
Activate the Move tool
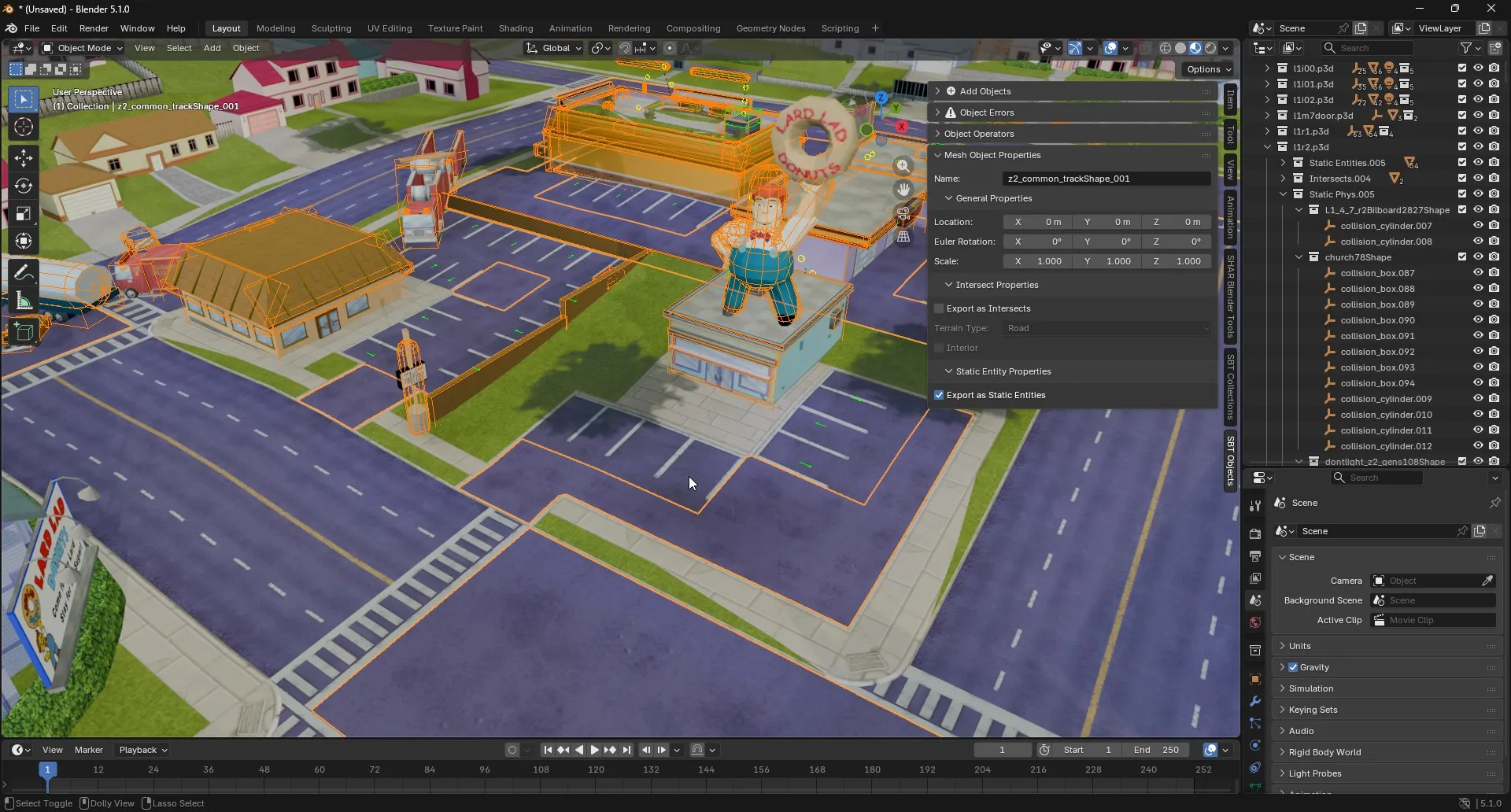click(x=24, y=158)
